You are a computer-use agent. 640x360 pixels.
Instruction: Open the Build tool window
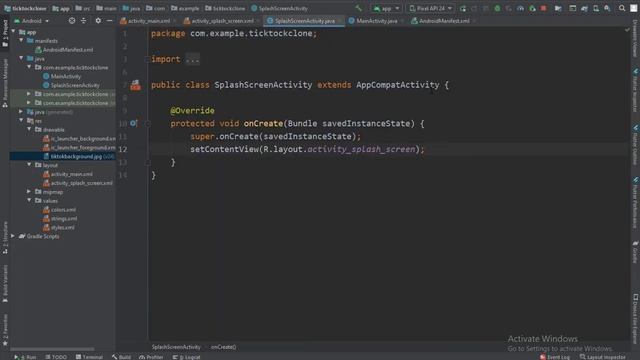(121, 357)
